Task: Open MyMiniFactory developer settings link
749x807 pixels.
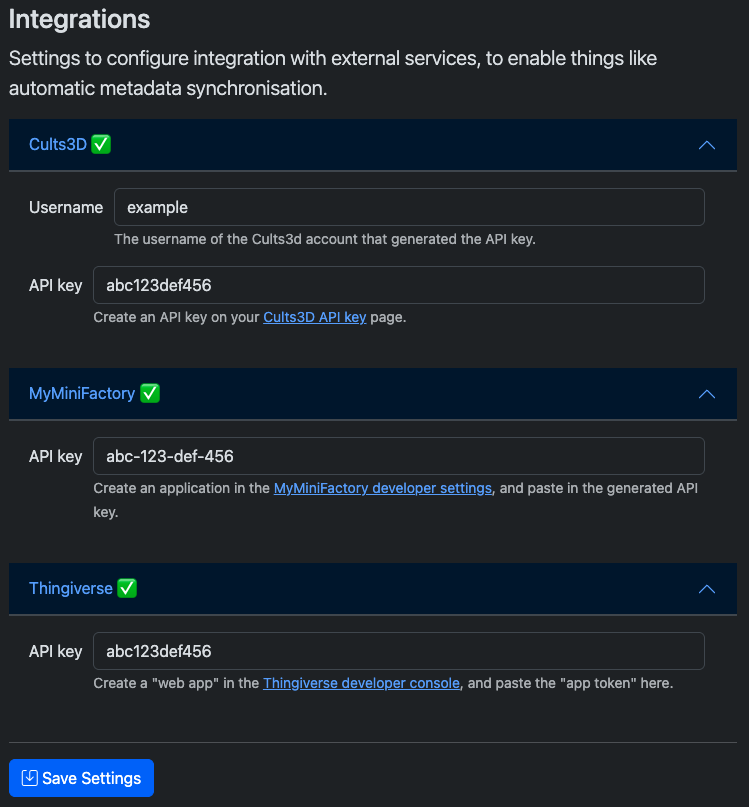Action: (382, 488)
